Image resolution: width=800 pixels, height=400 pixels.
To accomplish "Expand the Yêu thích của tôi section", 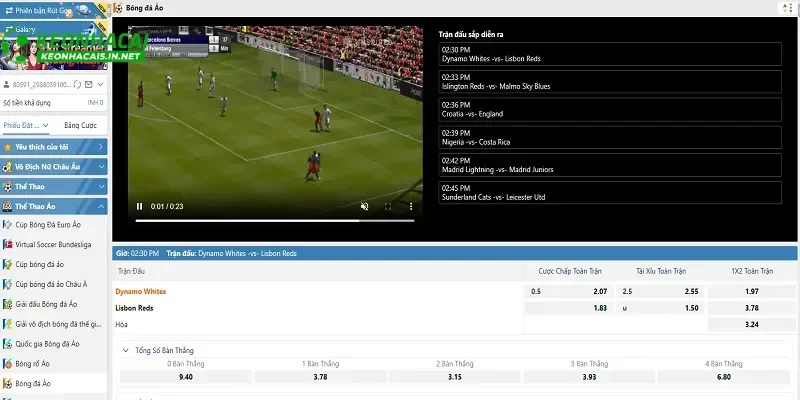I will 101,147.
